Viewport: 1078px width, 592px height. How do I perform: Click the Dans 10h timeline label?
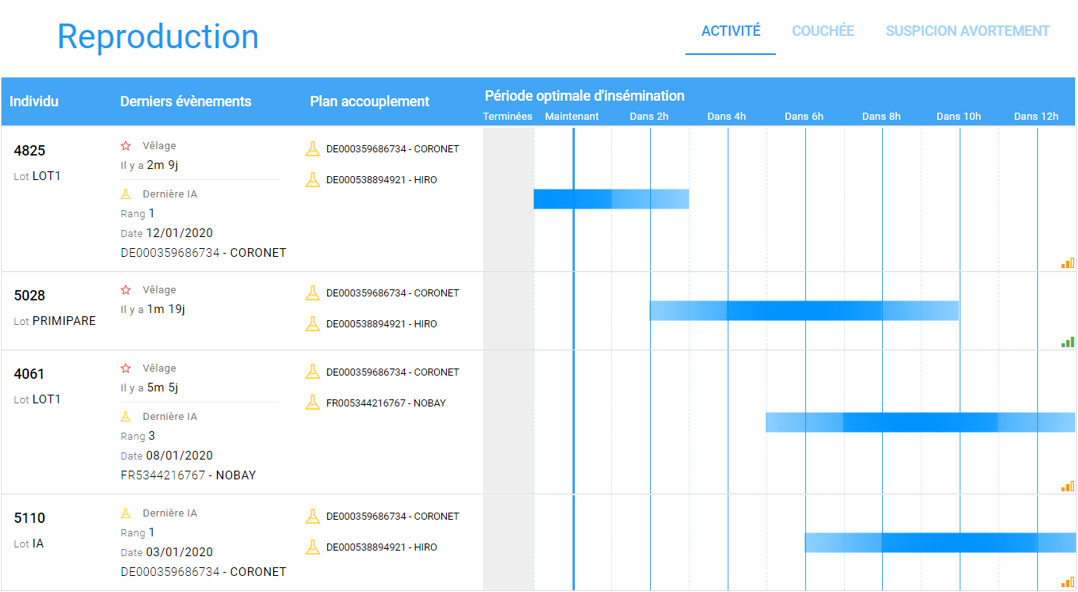pos(958,116)
